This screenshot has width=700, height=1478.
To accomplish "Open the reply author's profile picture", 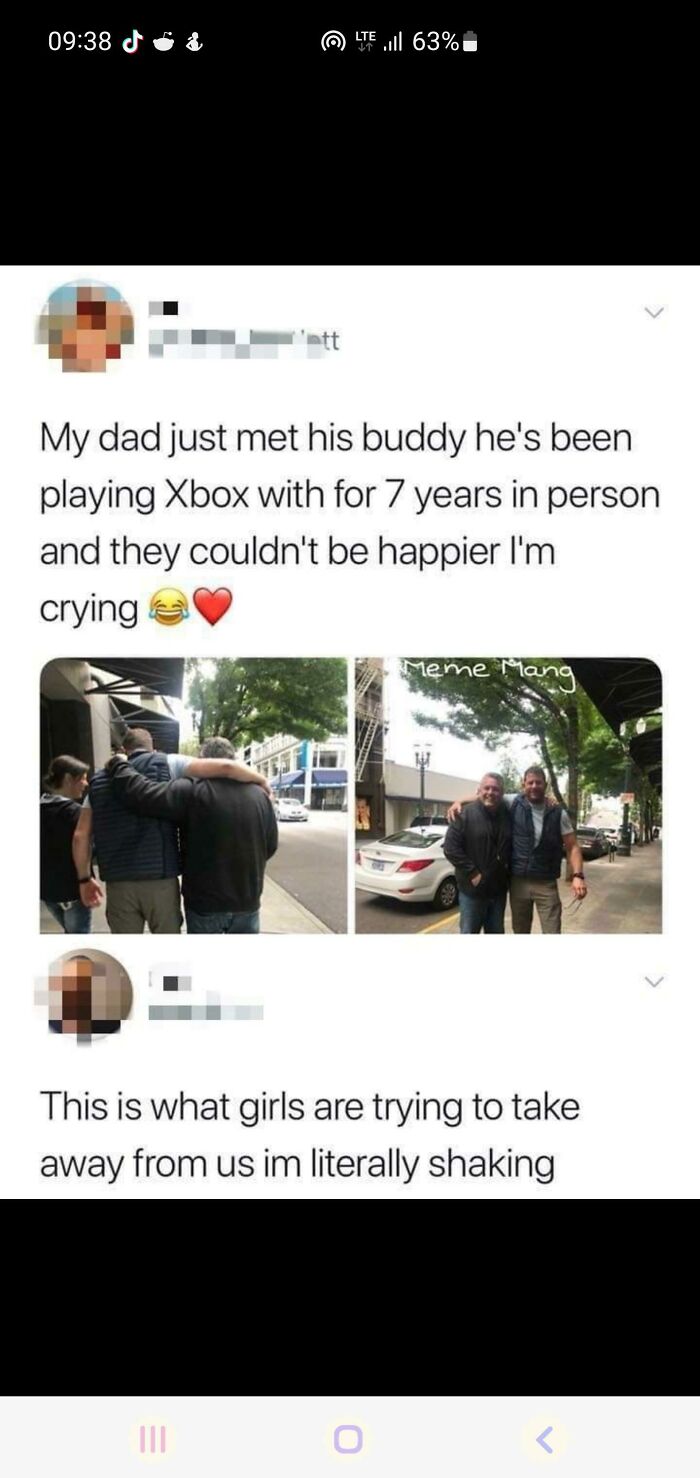I will tap(85, 995).
